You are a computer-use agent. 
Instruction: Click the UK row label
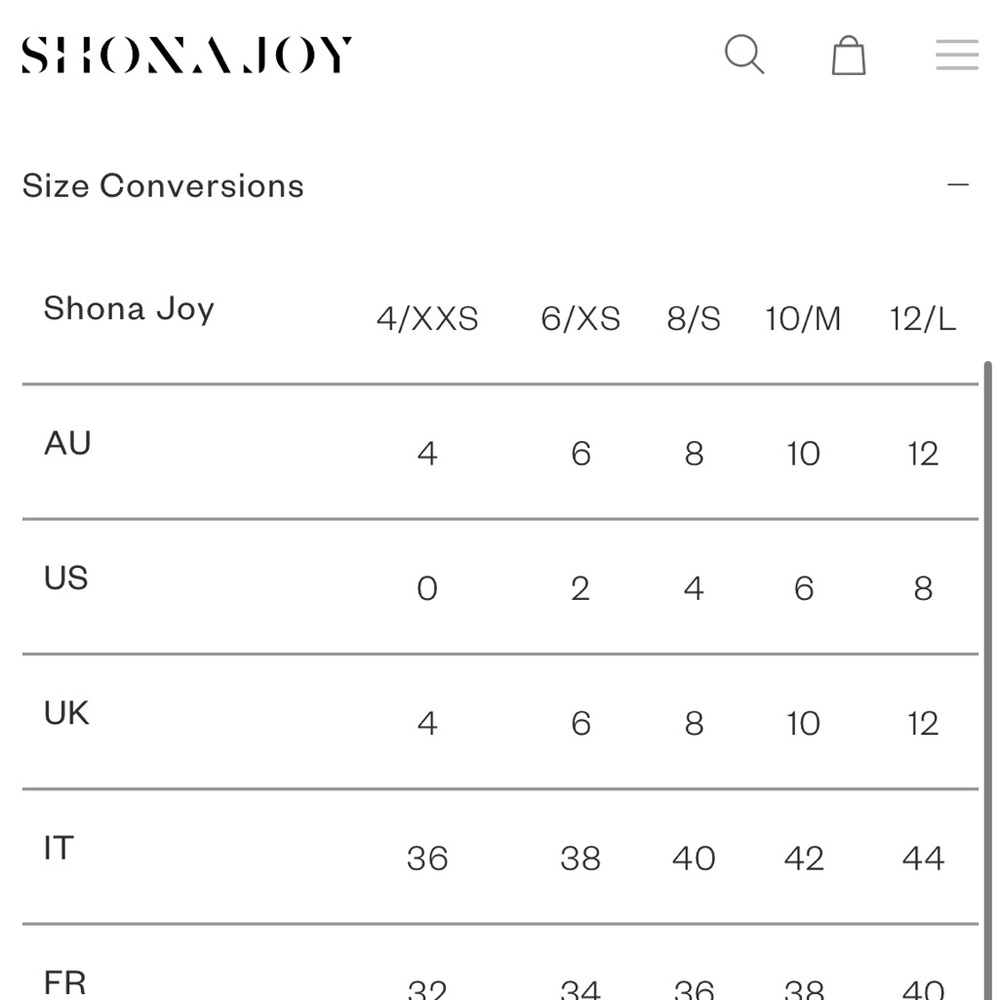click(66, 713)
